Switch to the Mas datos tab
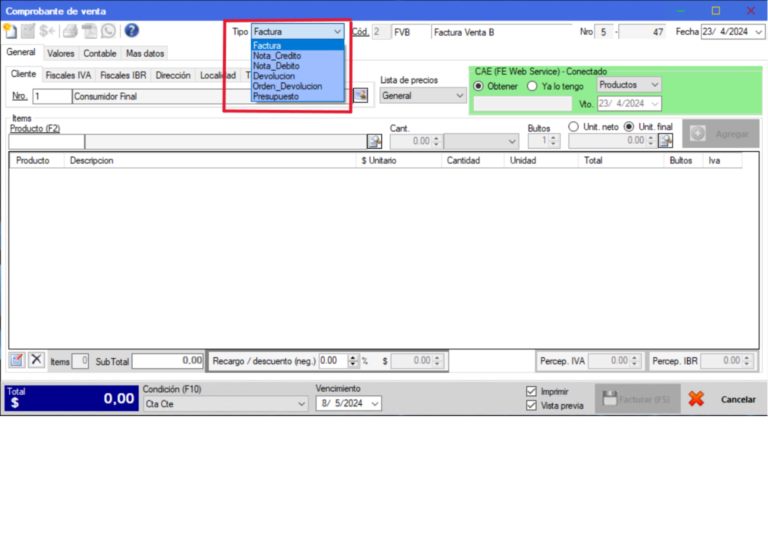This screenshot has width=768, height=545. (x=145, y=53)
